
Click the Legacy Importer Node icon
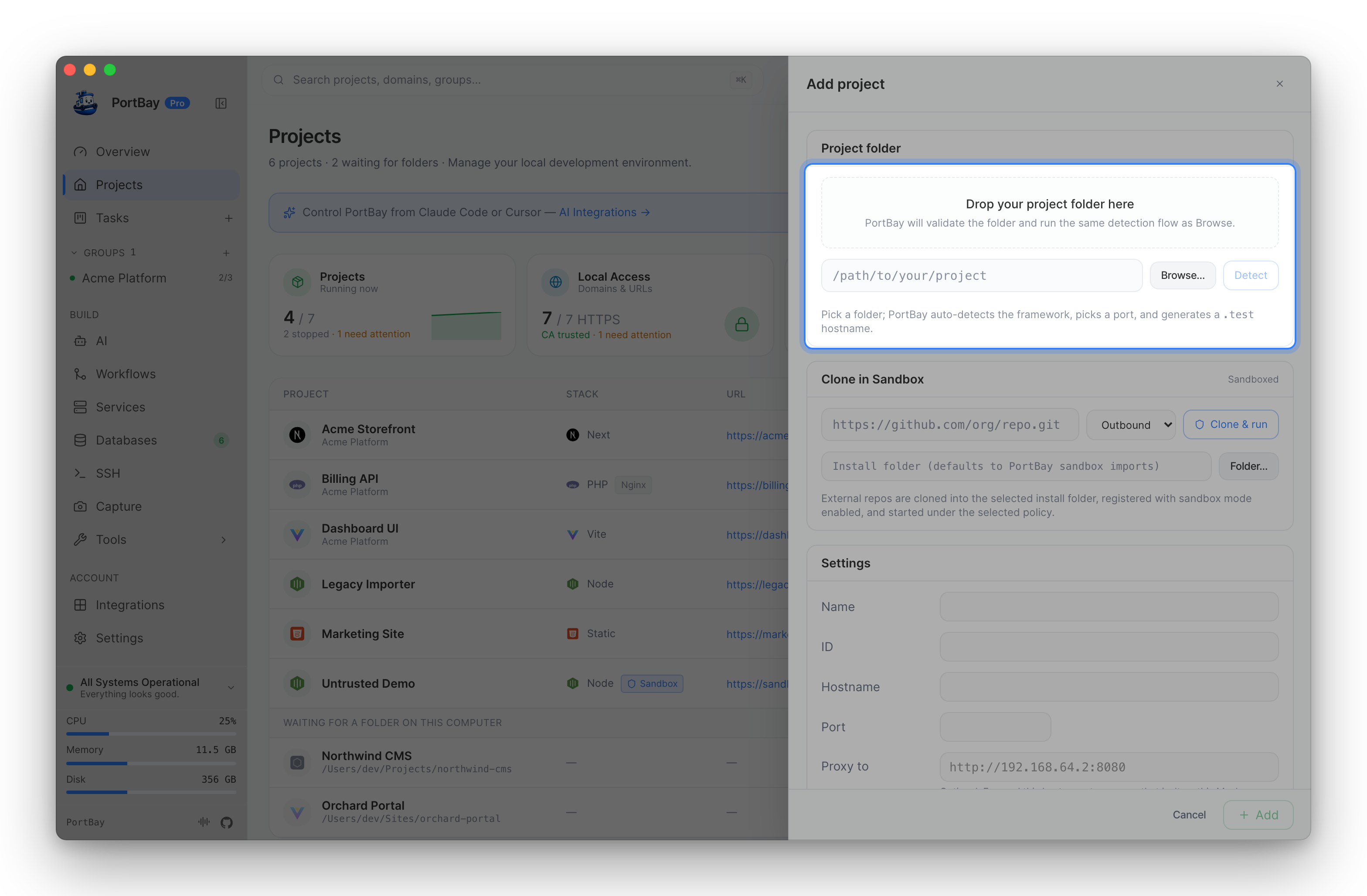click(x=297, y=584)
